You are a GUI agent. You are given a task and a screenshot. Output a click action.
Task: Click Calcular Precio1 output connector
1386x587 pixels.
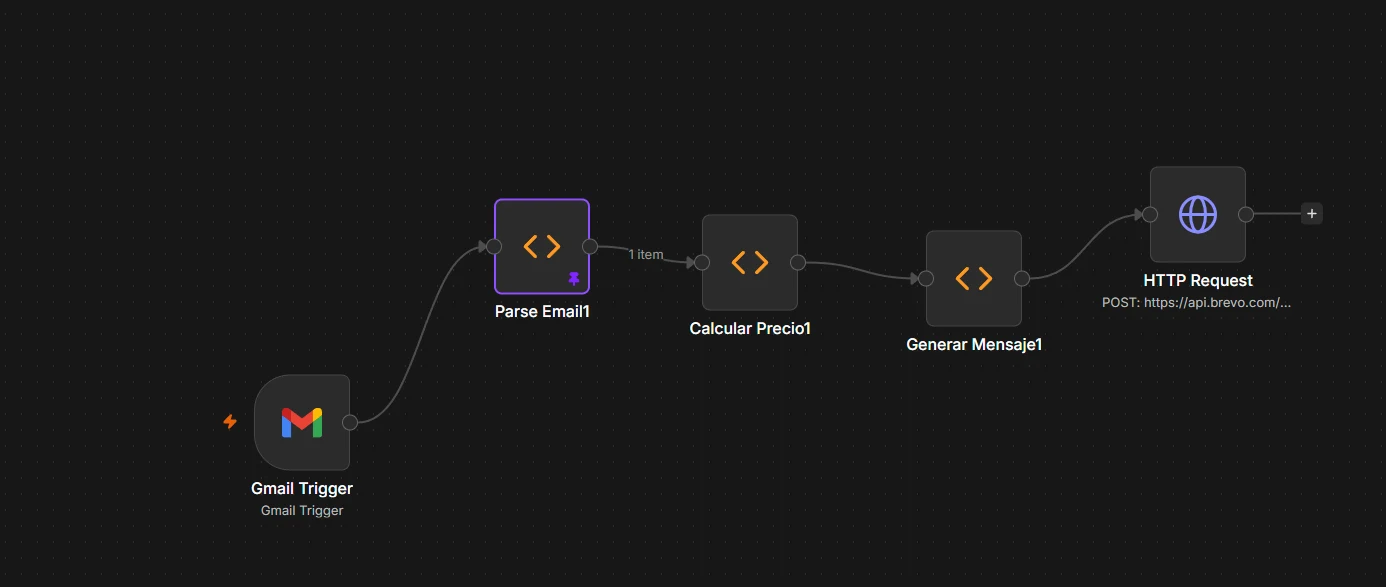[x=798, y=262]
